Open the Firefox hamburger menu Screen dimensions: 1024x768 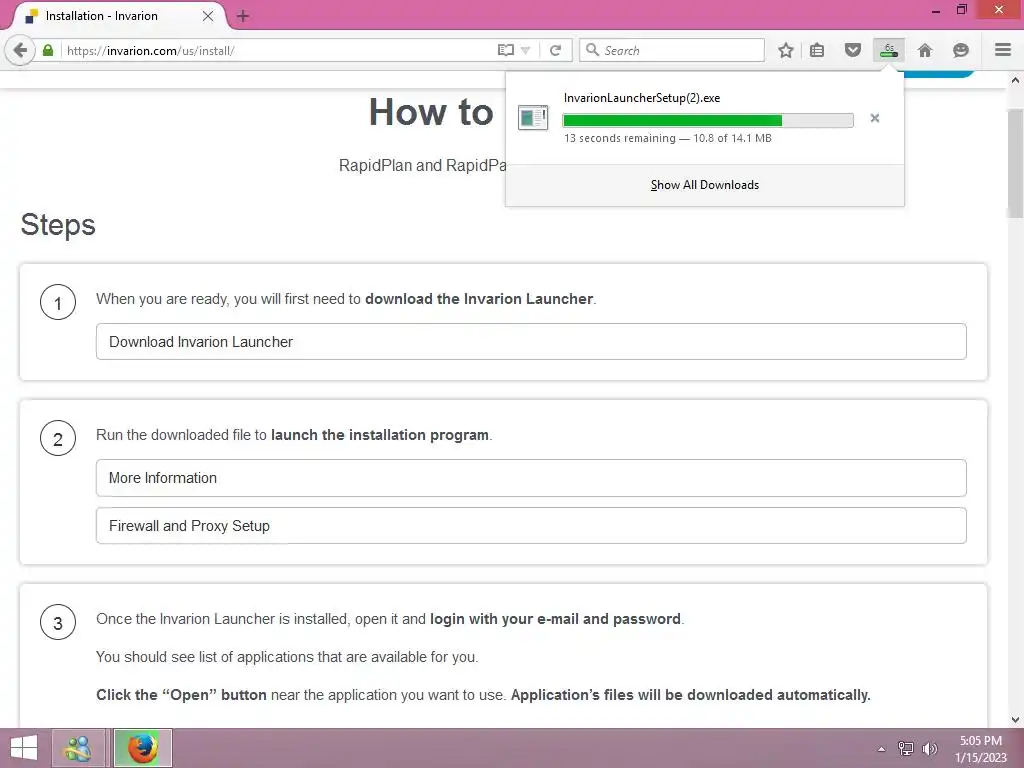point(1003,50)
